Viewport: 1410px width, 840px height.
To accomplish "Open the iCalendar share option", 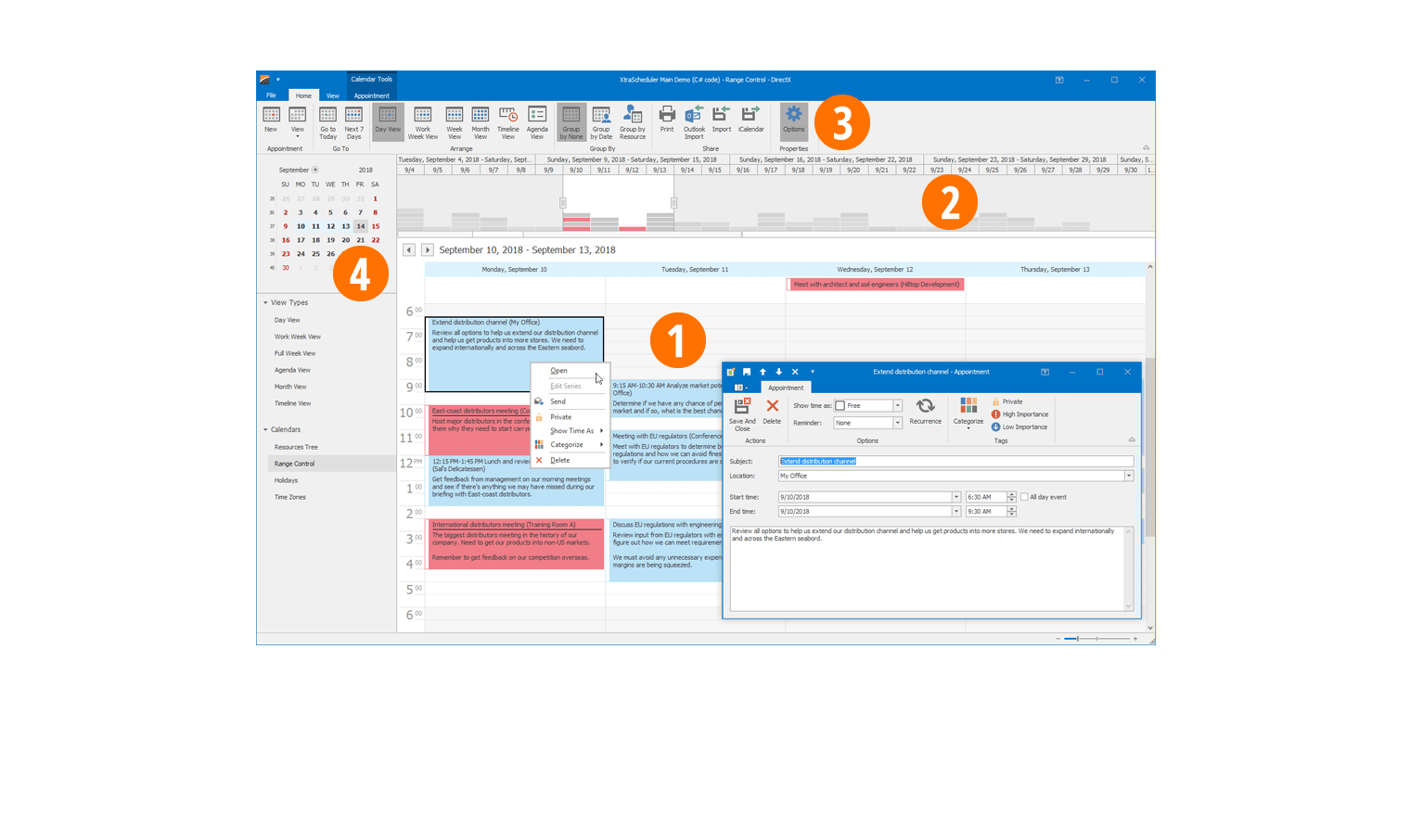I will [751, 120].
